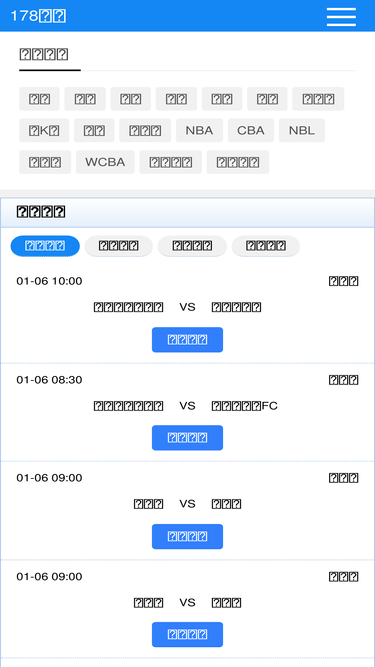Image resolution: width=375 pixels, height=667 pixels.
Task: Click the underlined heading tab below header
Action: click(44, 54)
